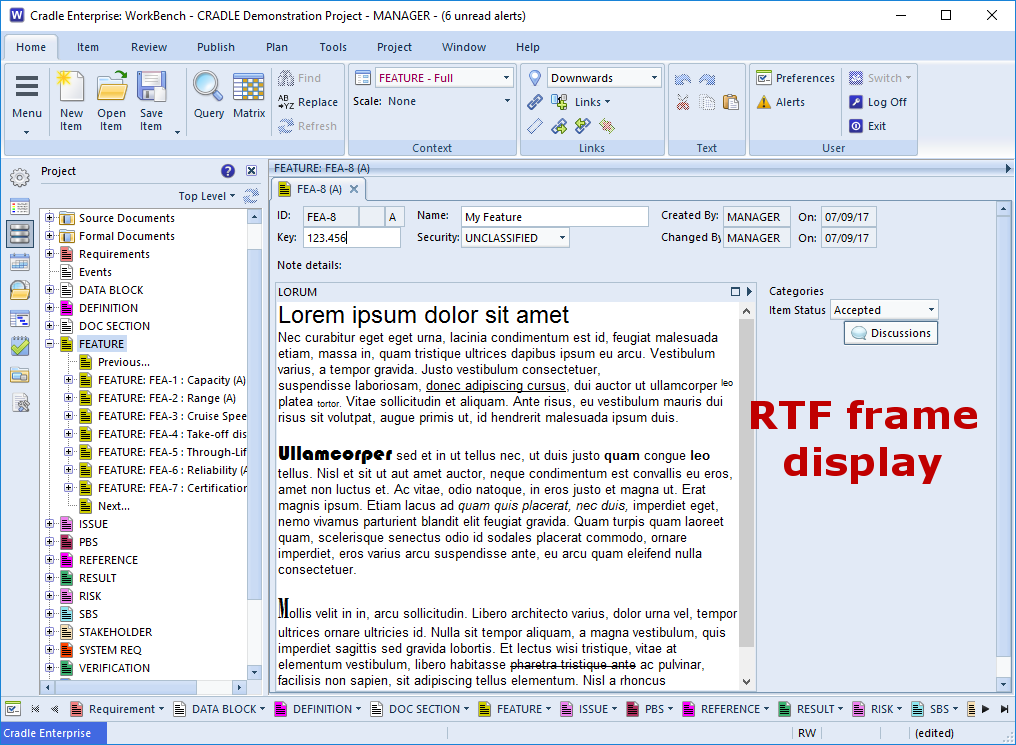Viewport: 1016px width, 745px height.
Task: Open the Scale dropdown
Action: [507, 101]
